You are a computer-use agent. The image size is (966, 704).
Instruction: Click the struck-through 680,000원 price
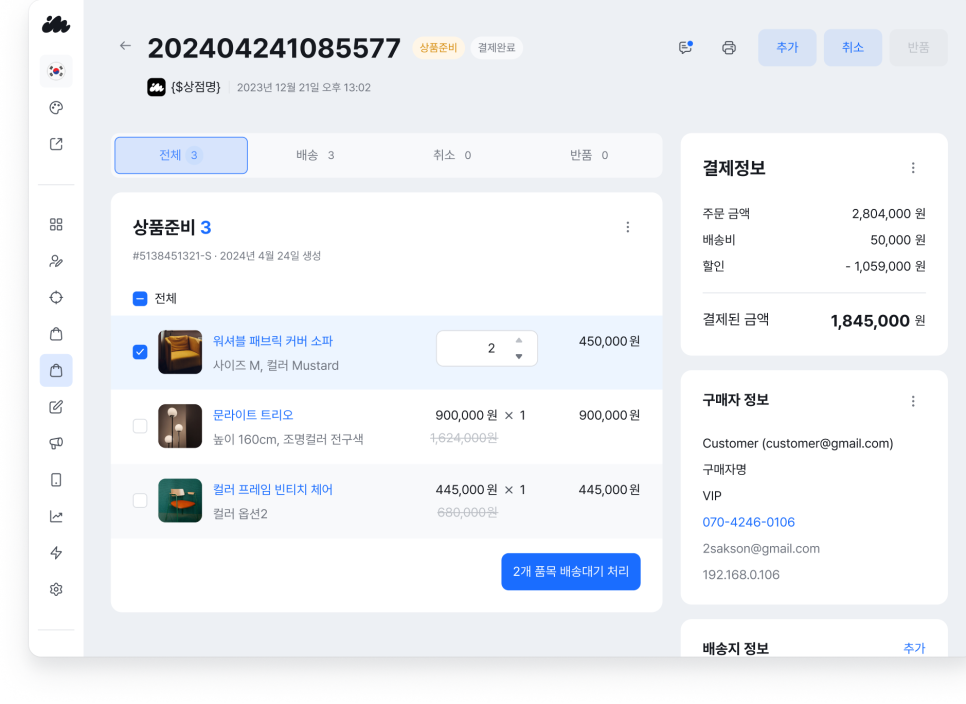[x=468, y=512]
